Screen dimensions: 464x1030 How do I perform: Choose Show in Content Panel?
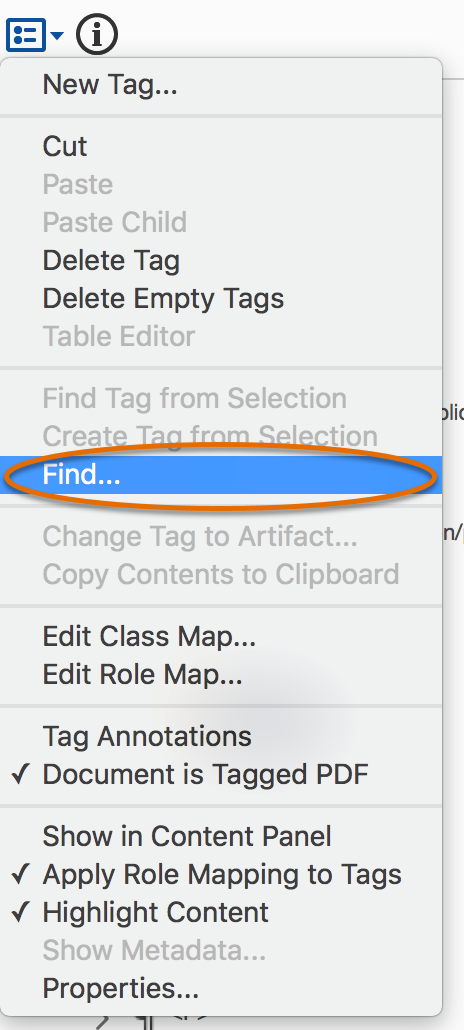coord(221,836)
